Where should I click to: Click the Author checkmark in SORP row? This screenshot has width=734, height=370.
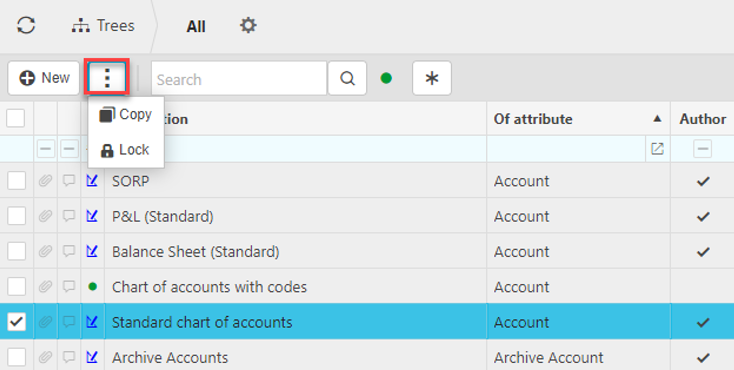(703, 181)
